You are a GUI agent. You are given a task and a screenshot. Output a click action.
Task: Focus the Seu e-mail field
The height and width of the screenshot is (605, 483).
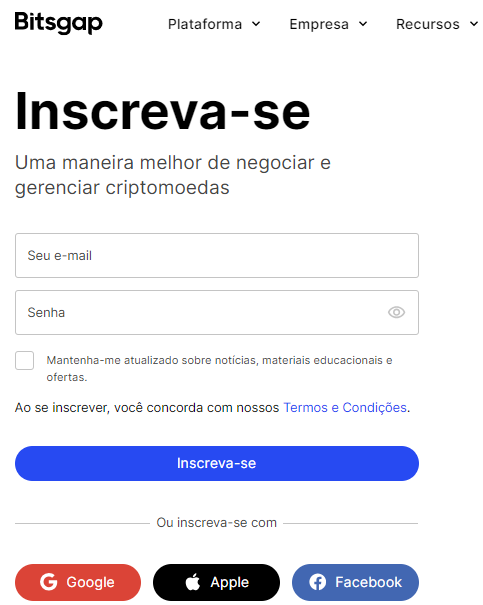tap(217, 255)
